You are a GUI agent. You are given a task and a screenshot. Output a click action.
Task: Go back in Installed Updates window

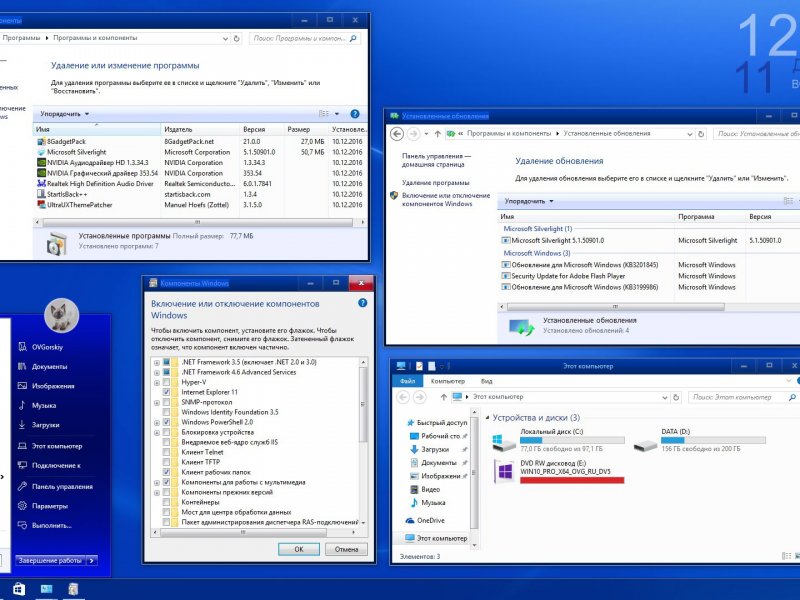(x=397, y=134)
